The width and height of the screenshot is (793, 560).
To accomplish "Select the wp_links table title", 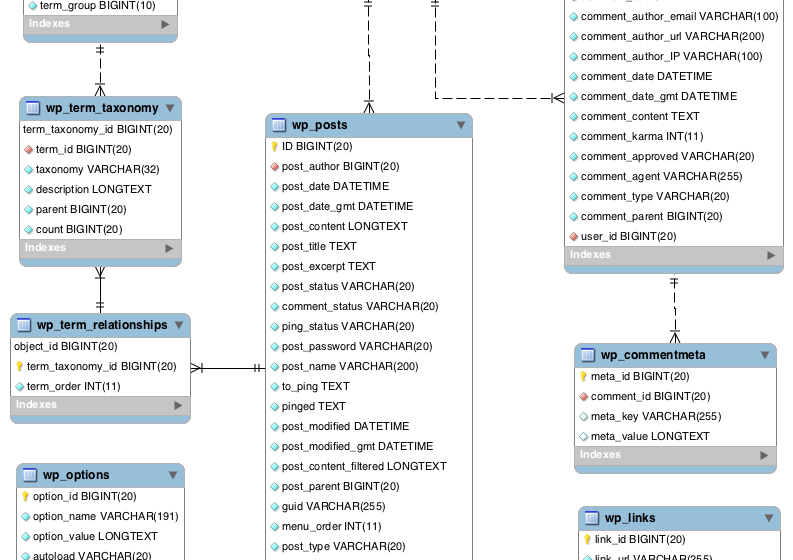I will pos(630,518).
